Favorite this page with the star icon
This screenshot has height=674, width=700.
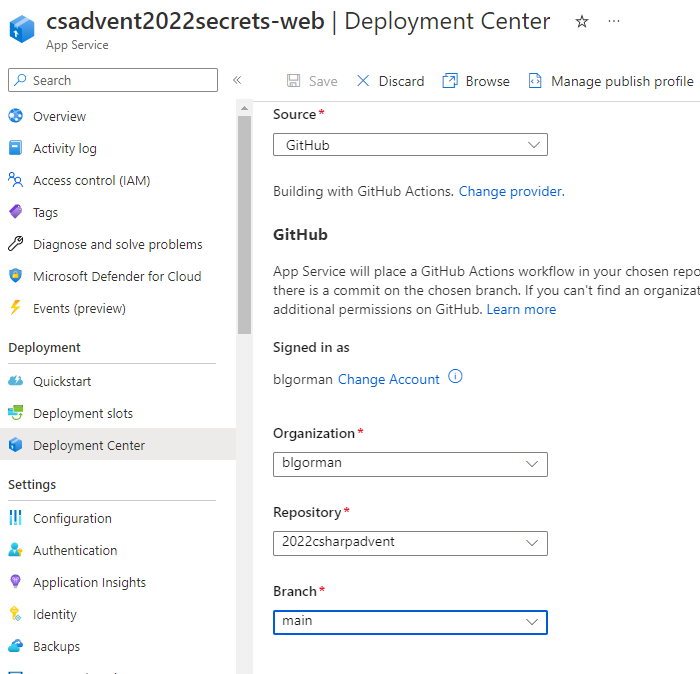click(581, 21)
